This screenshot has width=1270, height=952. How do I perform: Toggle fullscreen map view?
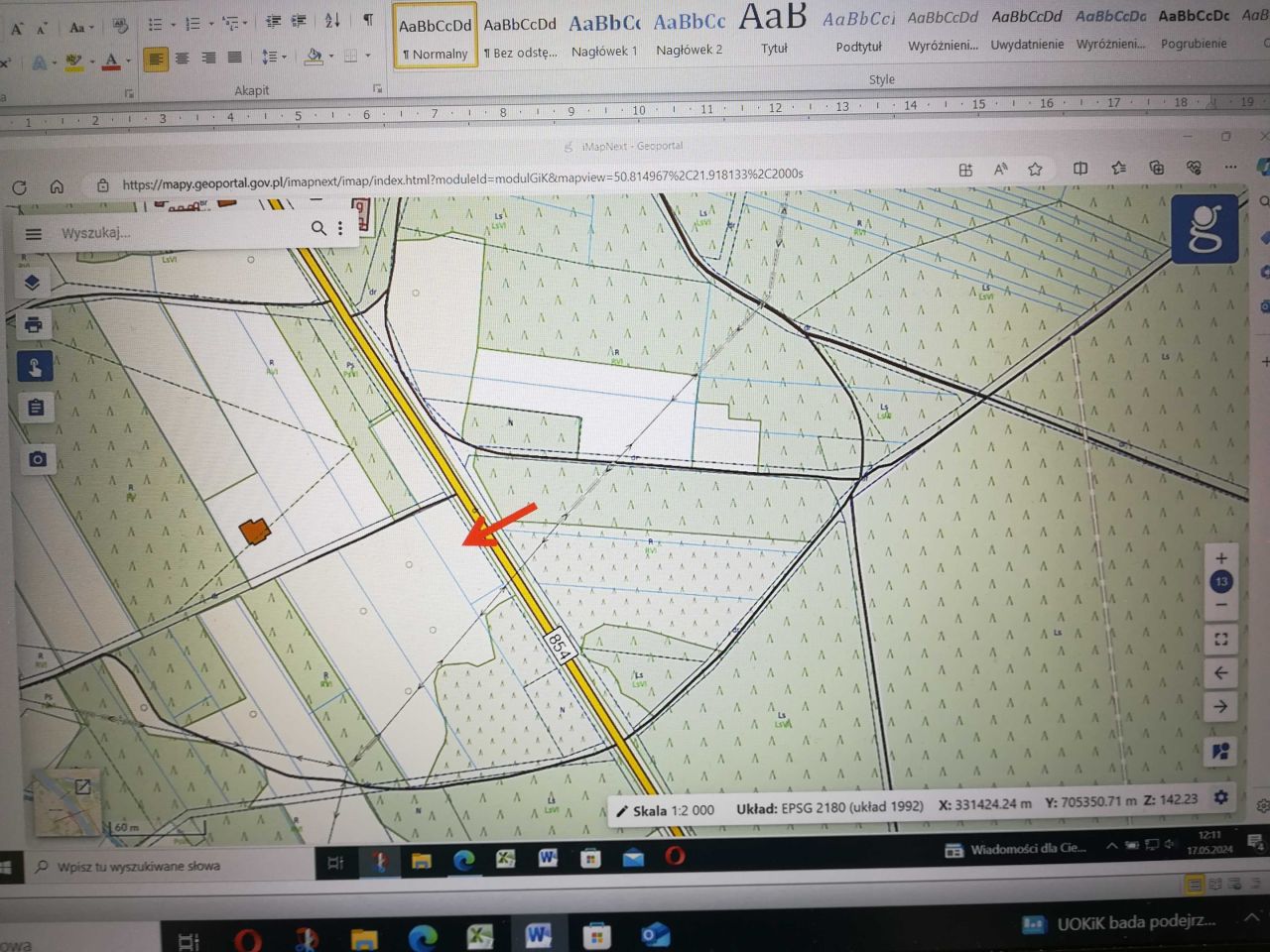(1220, 639)
